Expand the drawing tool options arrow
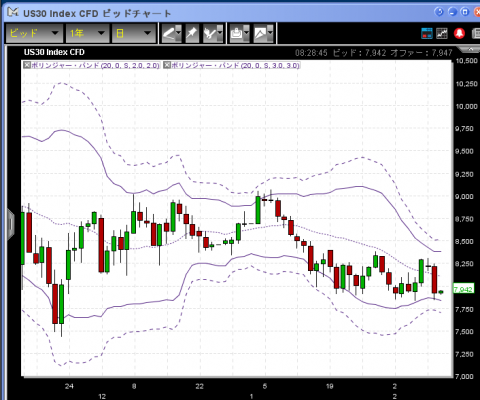Image resolution: width=480 pixels, height=400 pixels. pos(179,33)
